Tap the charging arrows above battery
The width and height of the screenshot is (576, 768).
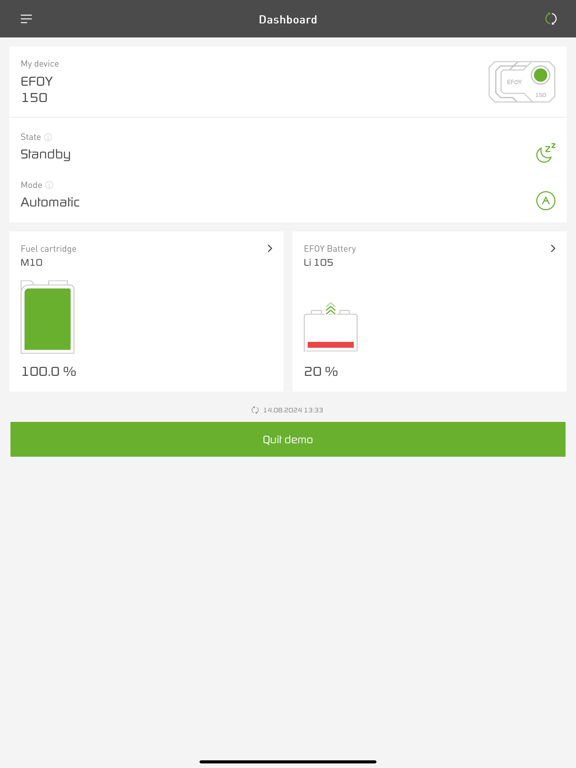331,308
